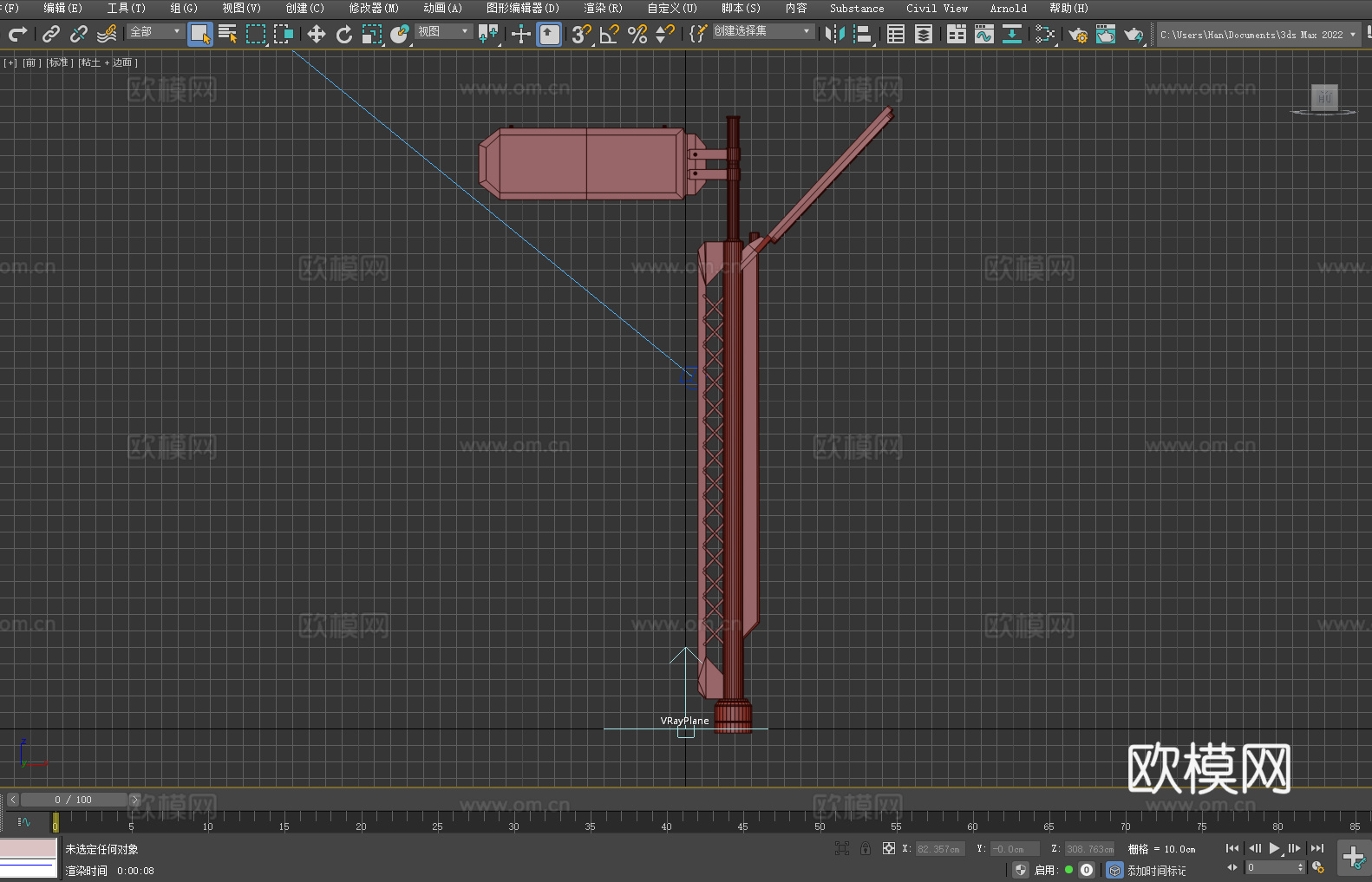Click the Mirror tool icon

click(x=834, y=35)
